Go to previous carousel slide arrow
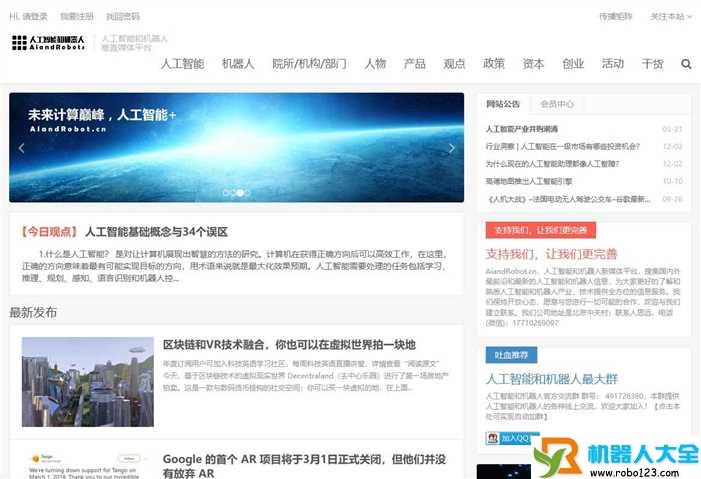The width and height of the screenshot is (701, 479). pos(21,148)
